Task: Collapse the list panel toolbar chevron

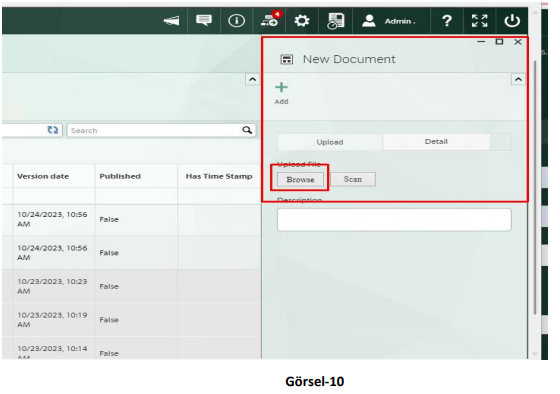Action: point(252,79)
